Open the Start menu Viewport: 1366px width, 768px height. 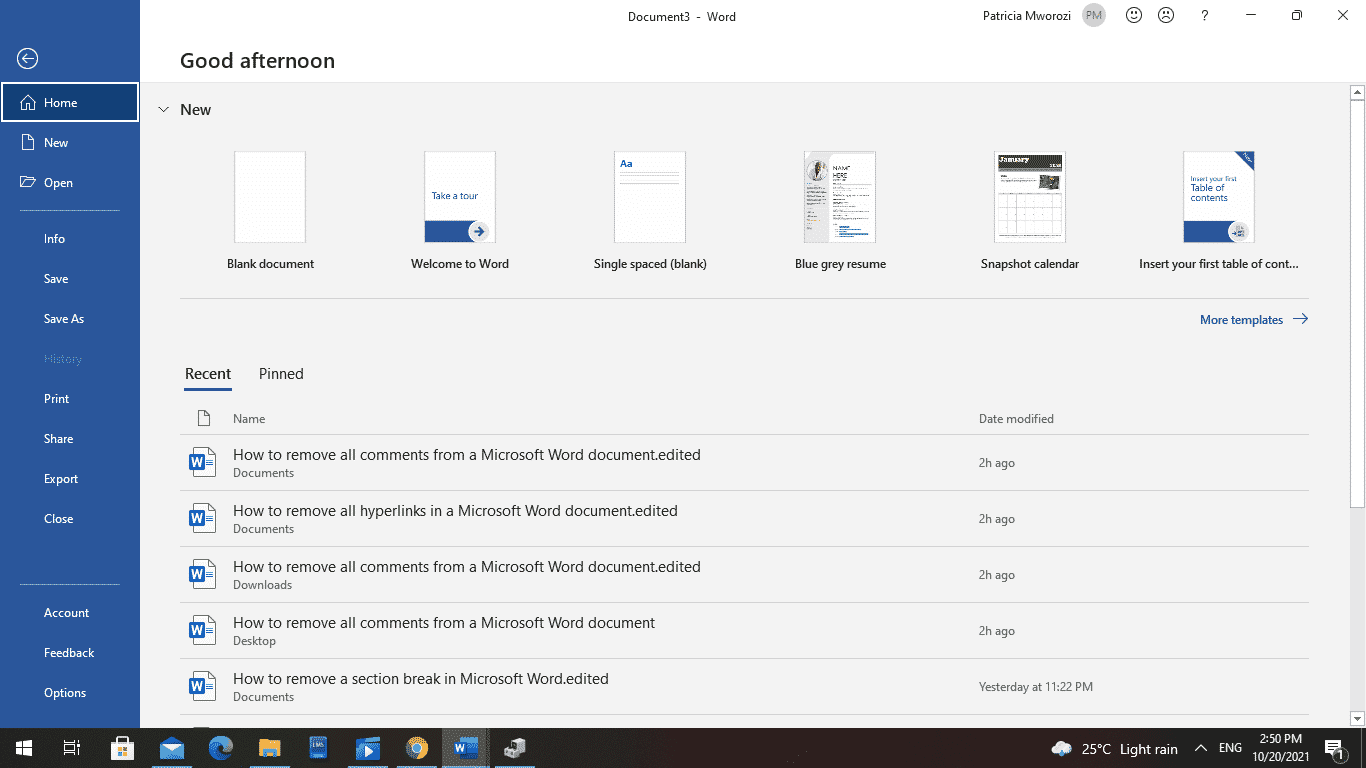(x=22, y=748)
